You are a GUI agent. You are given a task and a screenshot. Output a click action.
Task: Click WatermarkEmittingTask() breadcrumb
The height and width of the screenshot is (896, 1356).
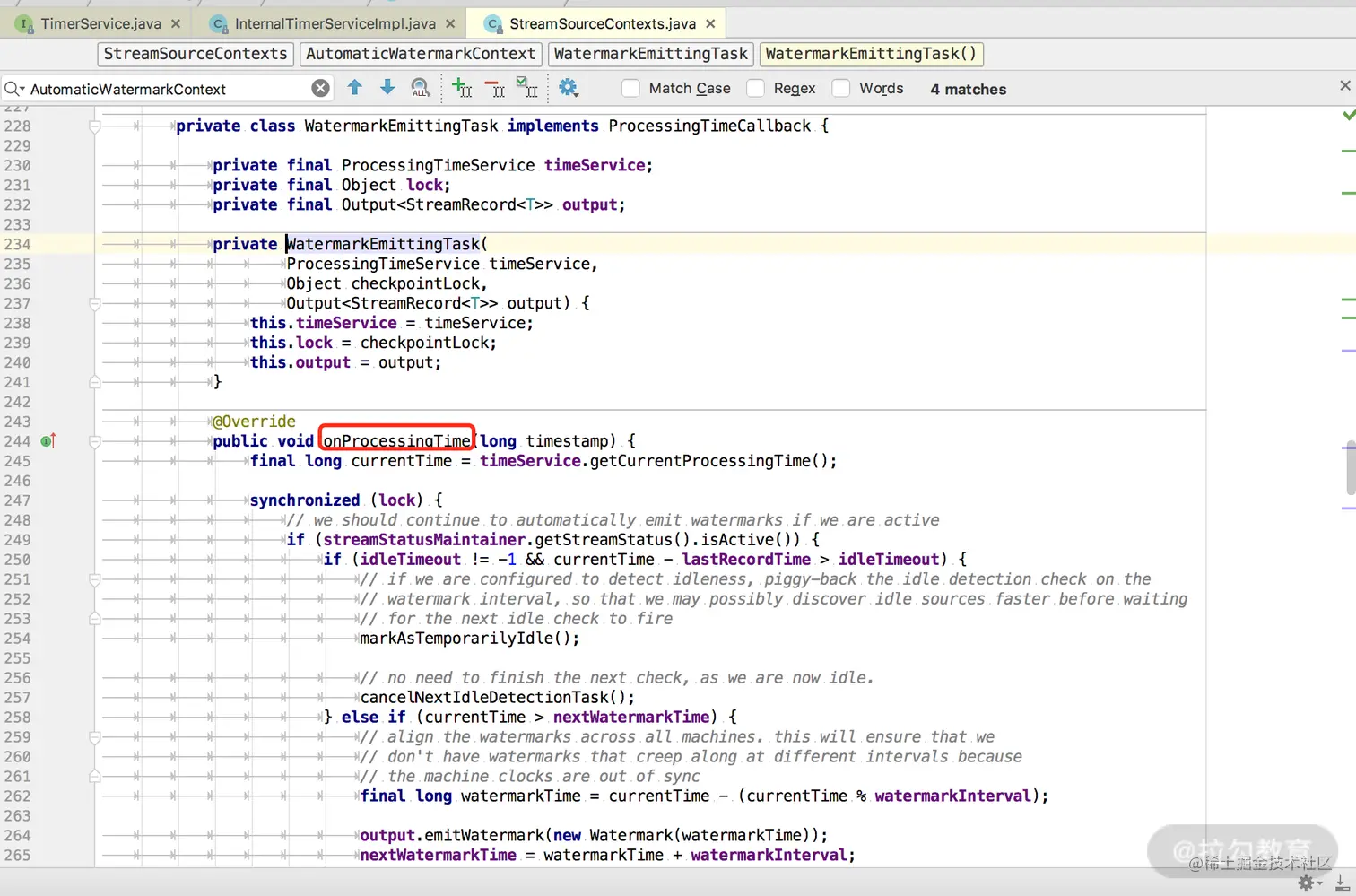(871, 54)
